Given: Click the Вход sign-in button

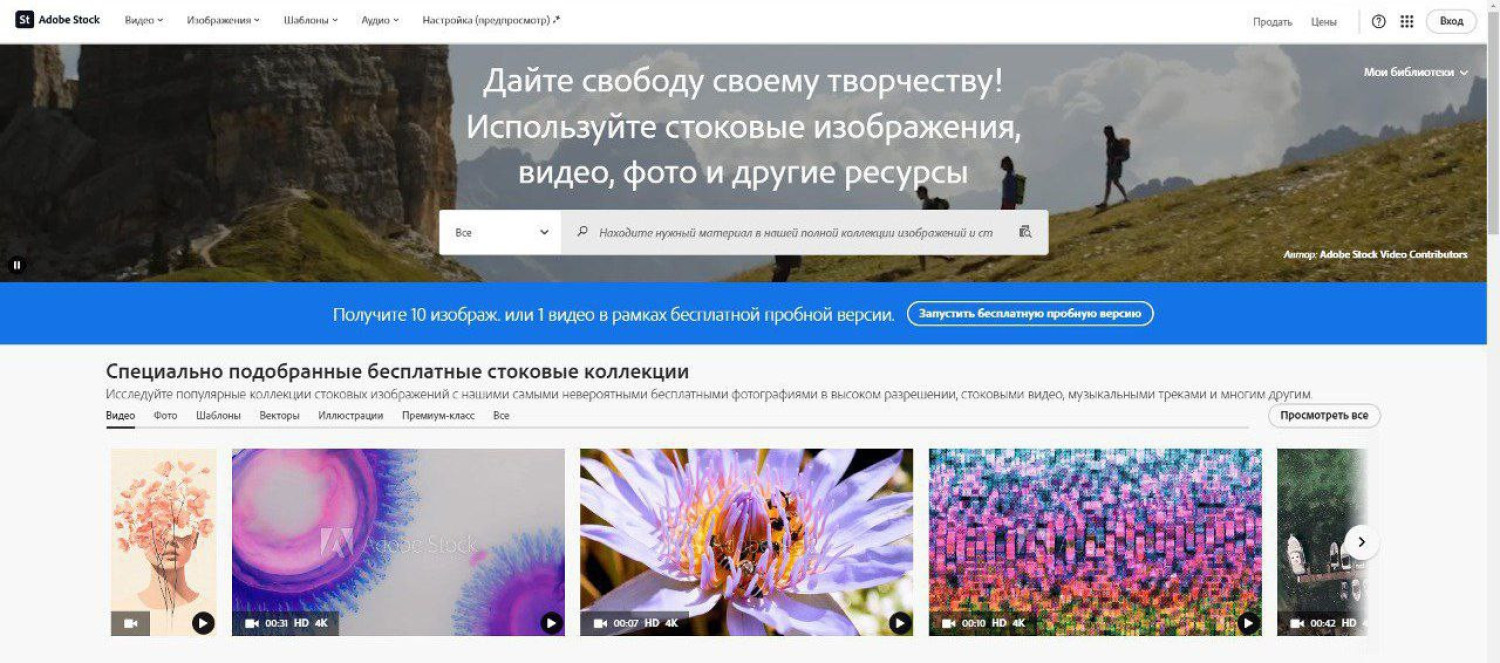Looking at the screenshot, I should pyautogui.click(x=1451, y=21).
